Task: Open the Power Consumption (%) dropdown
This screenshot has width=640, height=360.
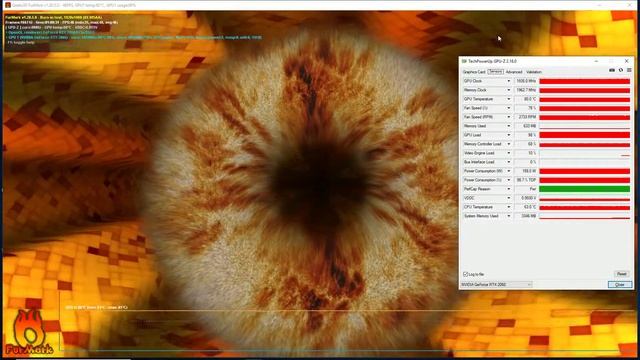Action: pos(509,180)
